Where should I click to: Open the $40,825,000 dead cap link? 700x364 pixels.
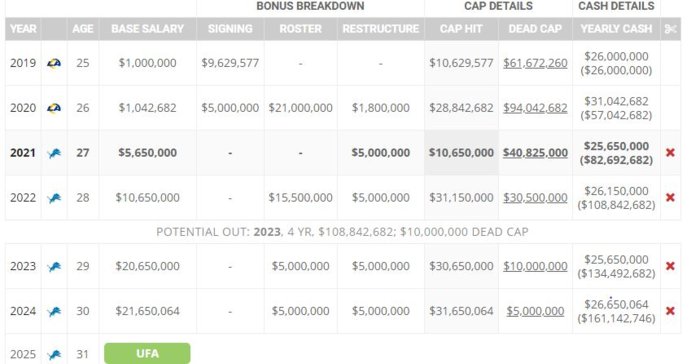coord(535,153)
